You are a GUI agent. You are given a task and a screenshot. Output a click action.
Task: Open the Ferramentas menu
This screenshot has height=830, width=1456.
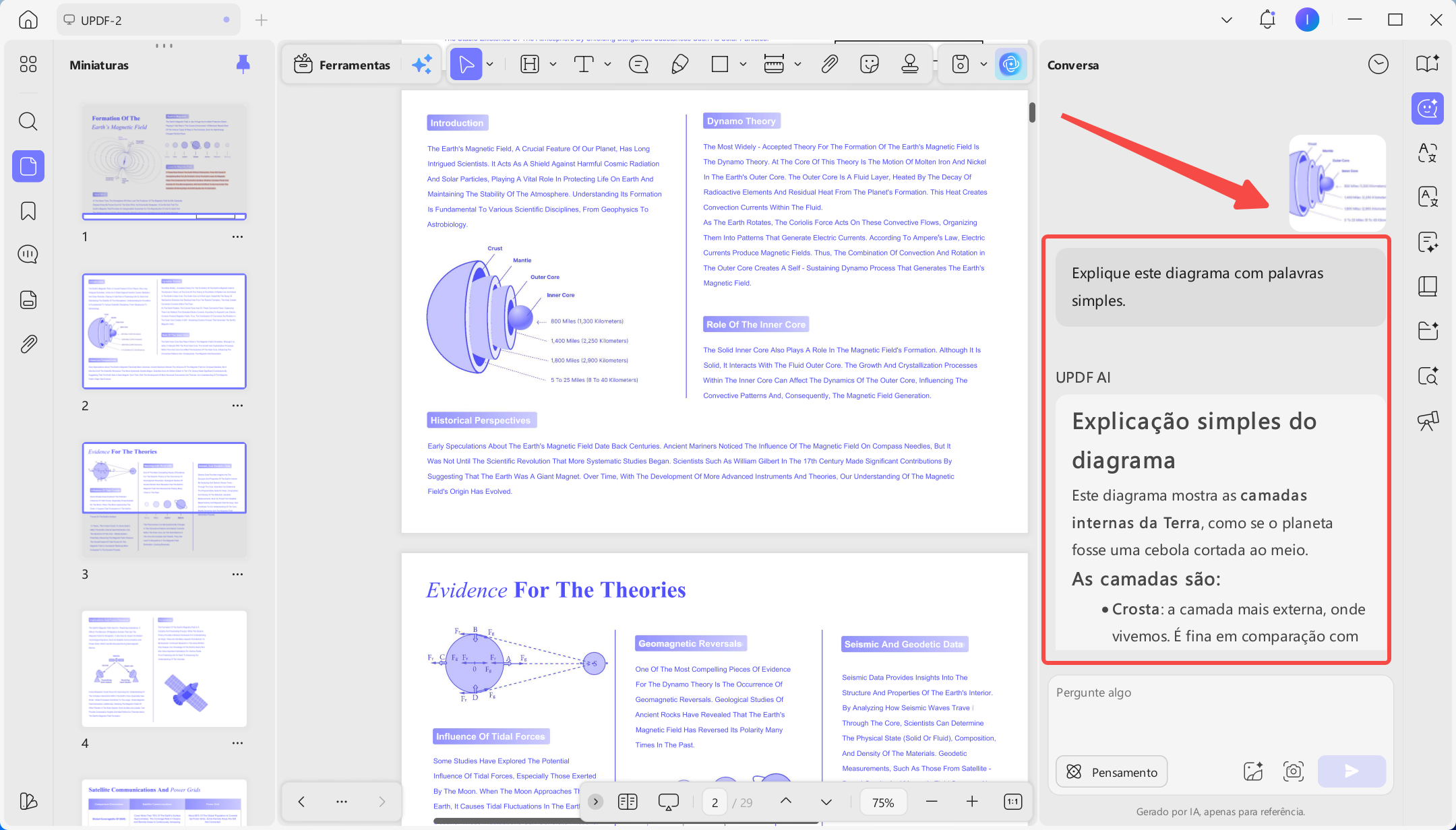342,65
